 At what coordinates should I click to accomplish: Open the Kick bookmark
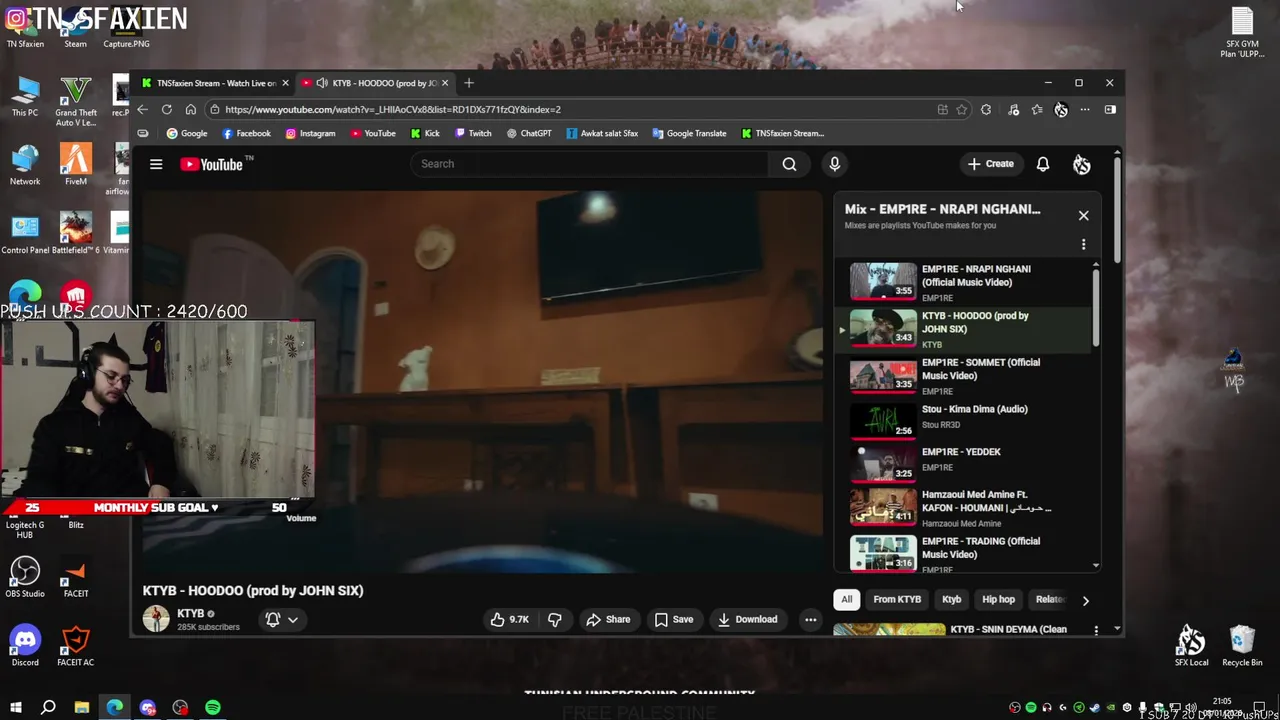tap(425, 133)
